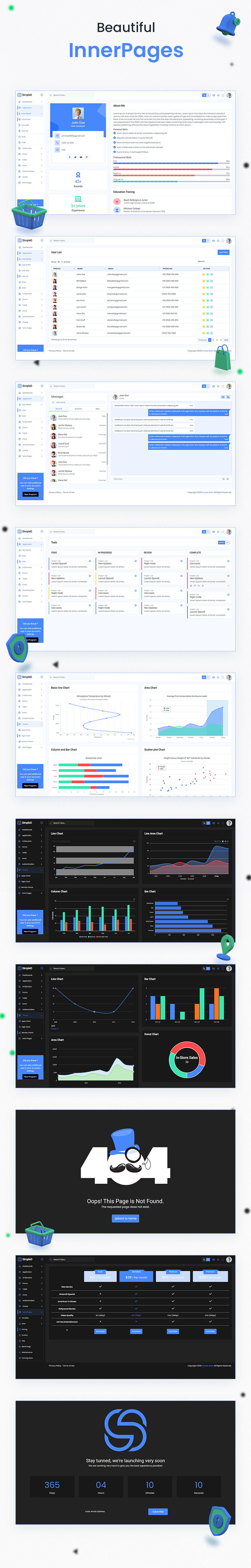Click blue add button beside Todo page title
The image size is (251, 1568).
click(x=222, y=542)
